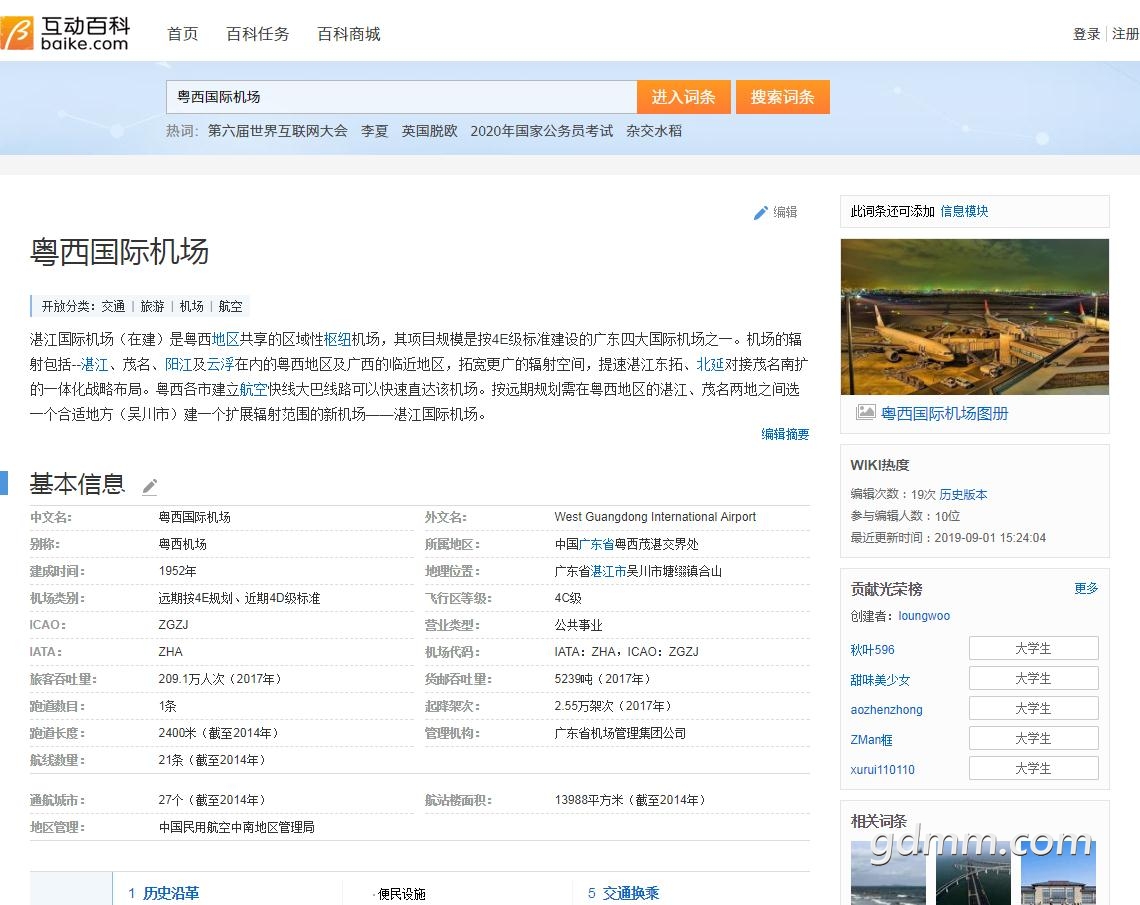
Task: Select hot search 英国脱欧
Action: pos(429,131)
